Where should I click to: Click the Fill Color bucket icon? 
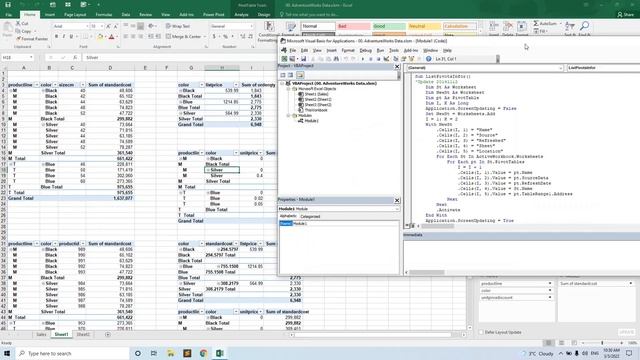point(100,37)
